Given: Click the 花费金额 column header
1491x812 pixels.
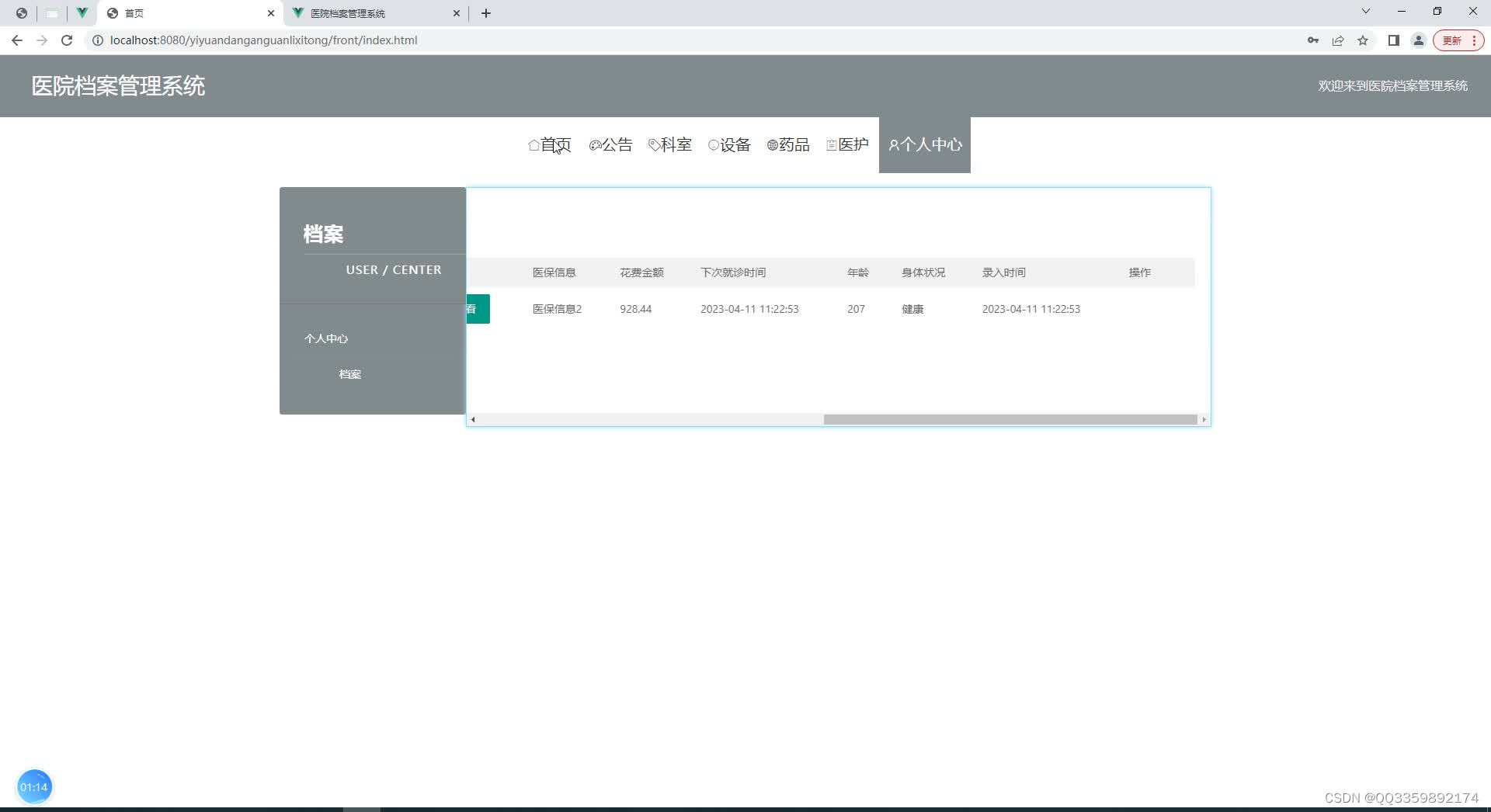Looking at the screenshot, I should tap(641, 272).
